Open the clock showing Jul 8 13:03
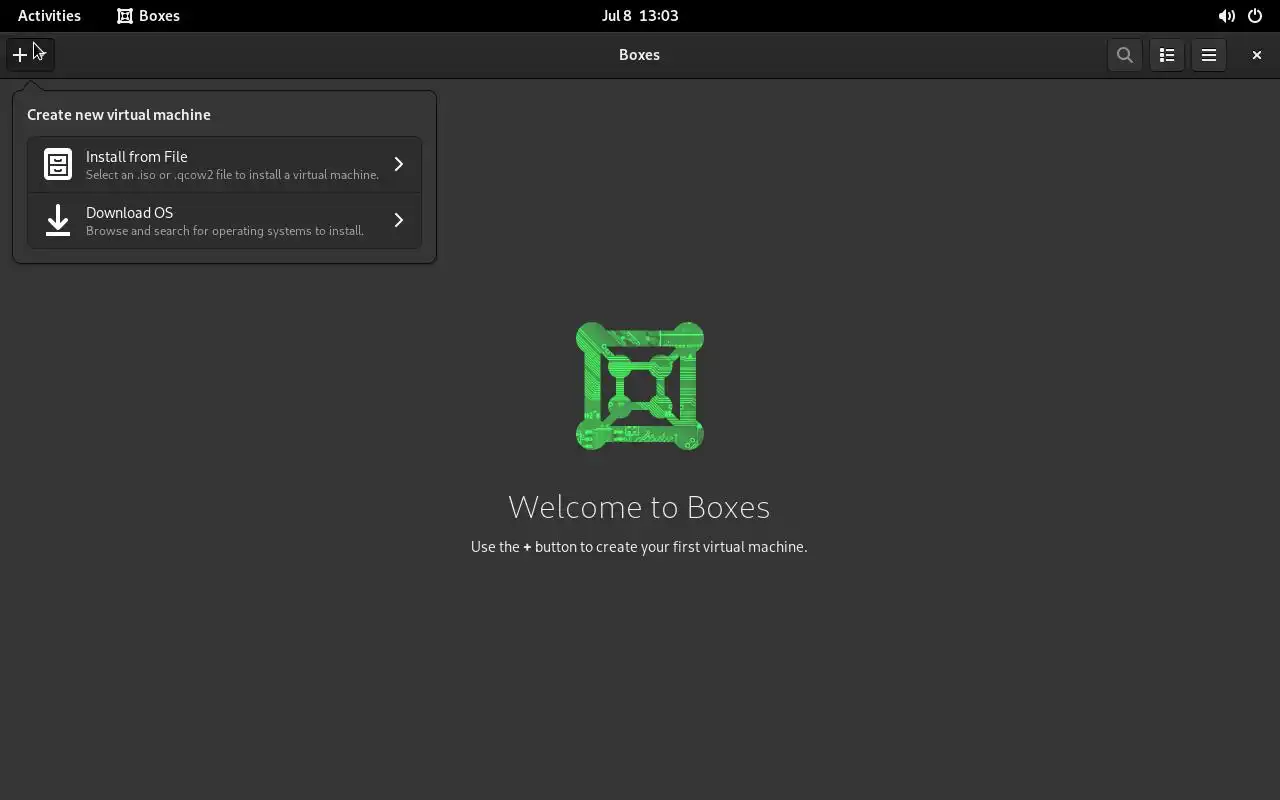The image size is (1280, 800). [640, 16]
